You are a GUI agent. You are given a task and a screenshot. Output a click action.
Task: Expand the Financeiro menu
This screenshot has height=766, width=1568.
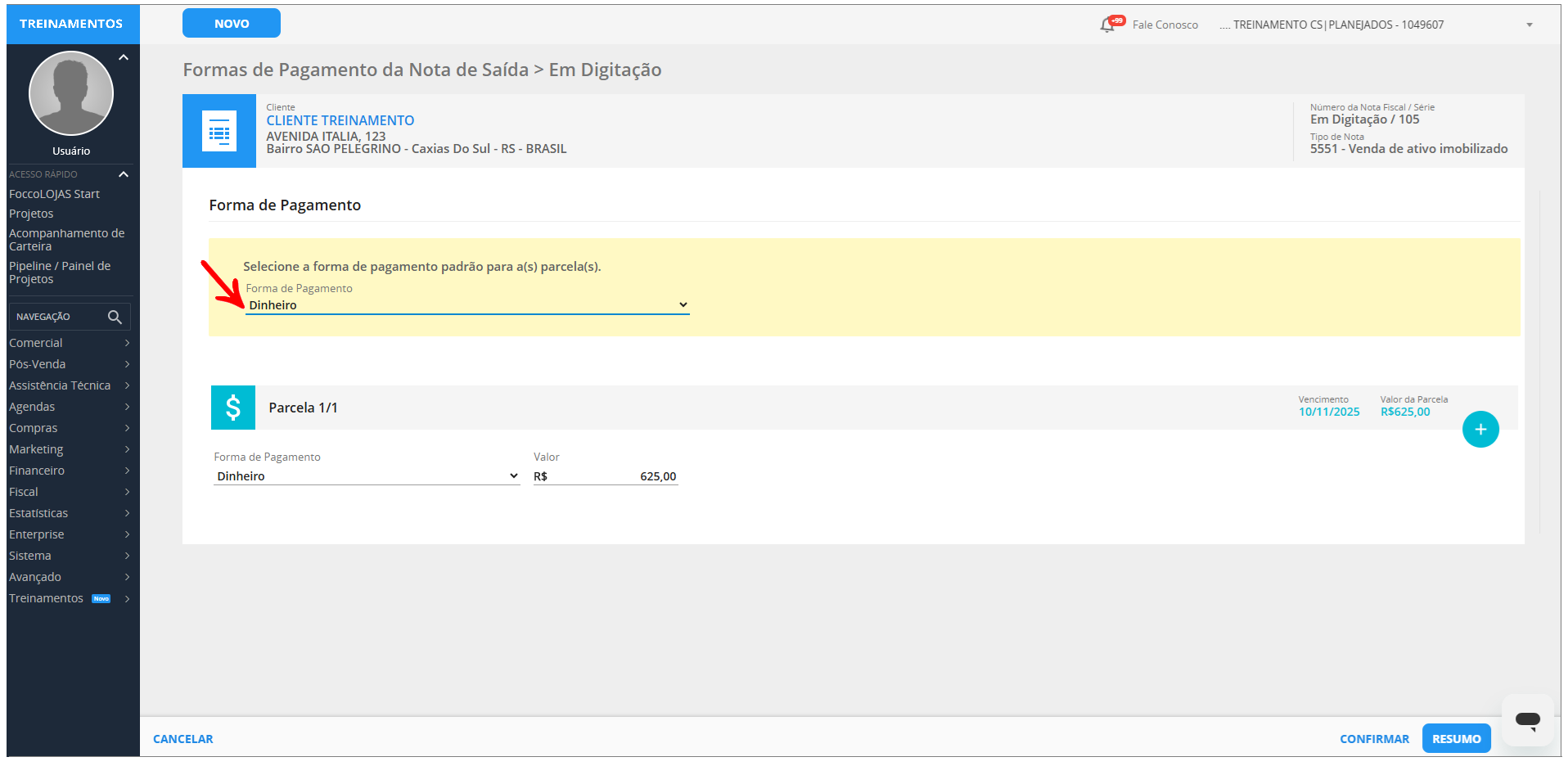point(70,471)
